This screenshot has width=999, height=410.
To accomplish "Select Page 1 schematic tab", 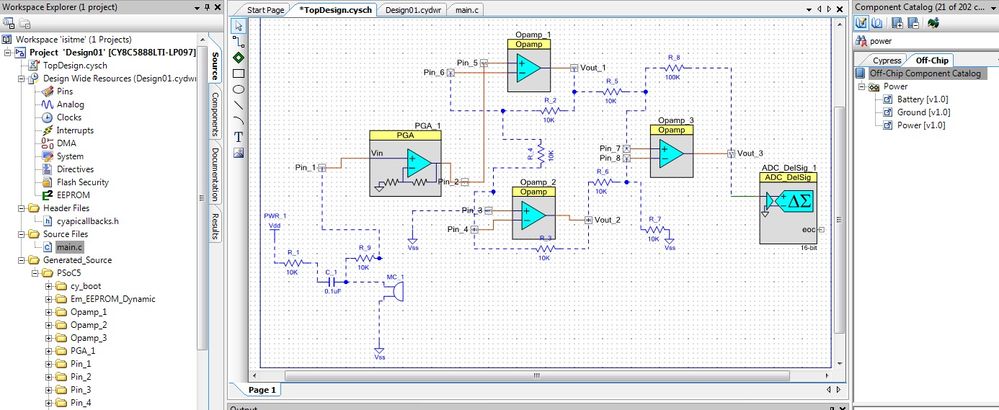I will point(262,390).
